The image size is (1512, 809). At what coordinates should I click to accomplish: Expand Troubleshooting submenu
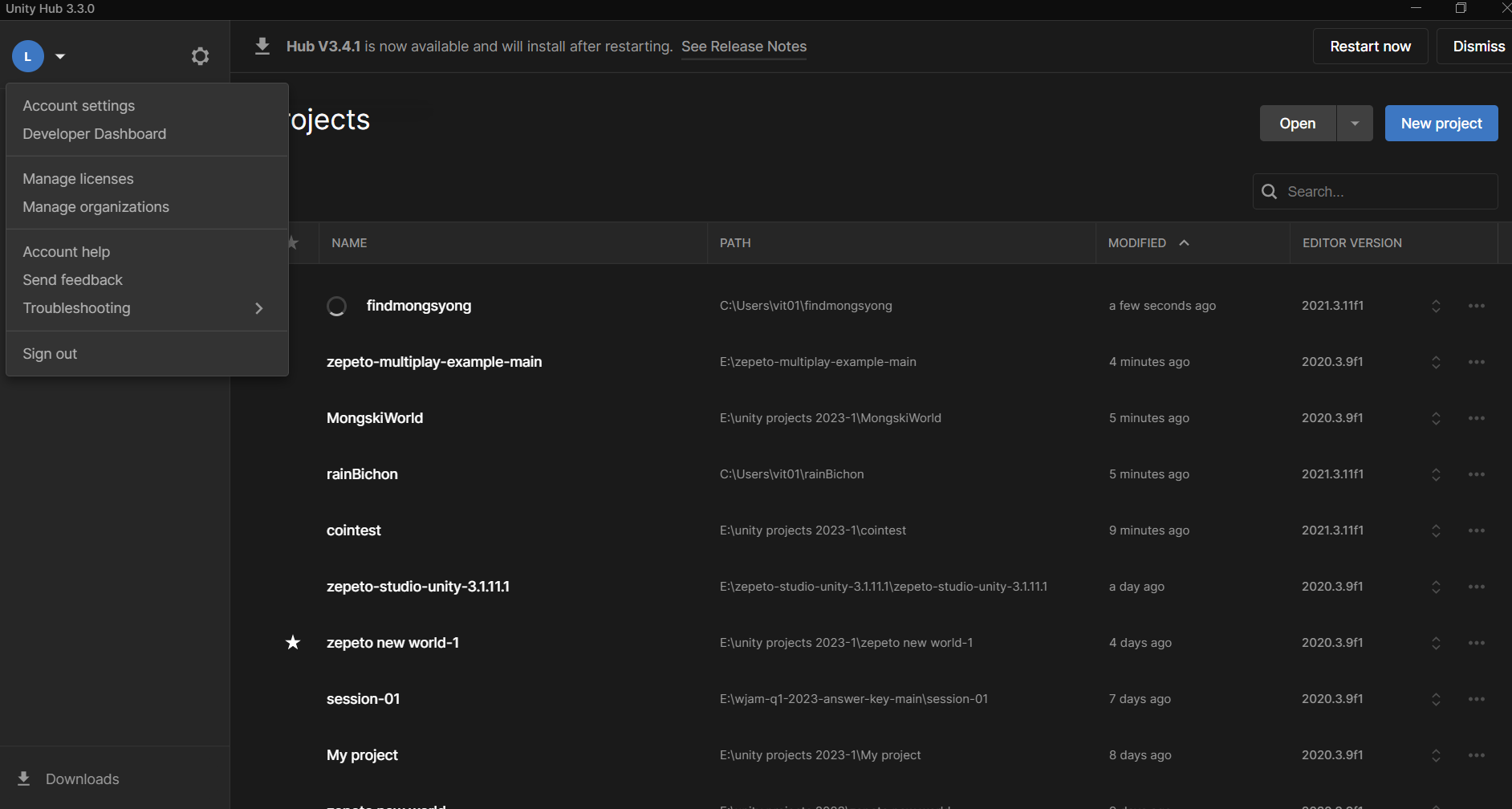coord(147,308)
